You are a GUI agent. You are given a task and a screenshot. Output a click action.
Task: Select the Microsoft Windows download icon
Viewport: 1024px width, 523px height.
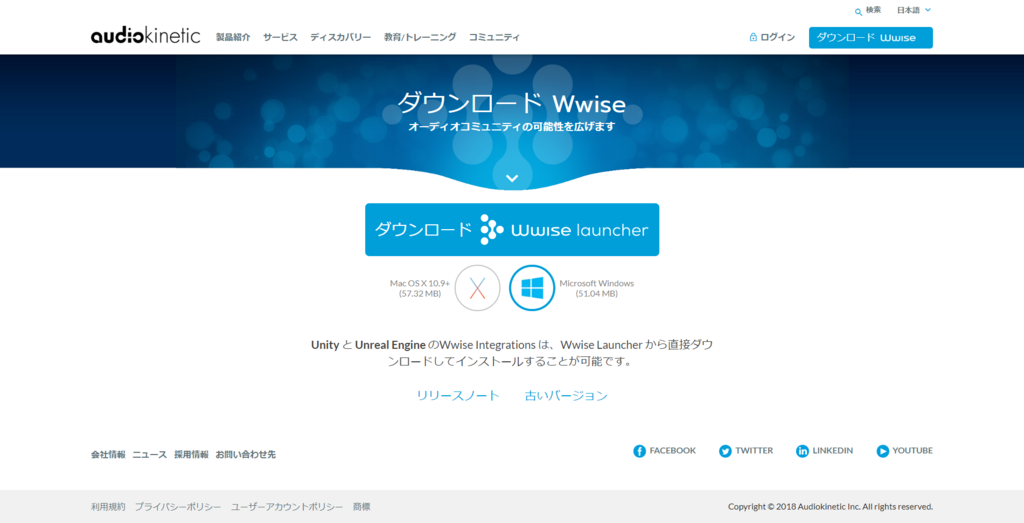click(x=532, y=288)
